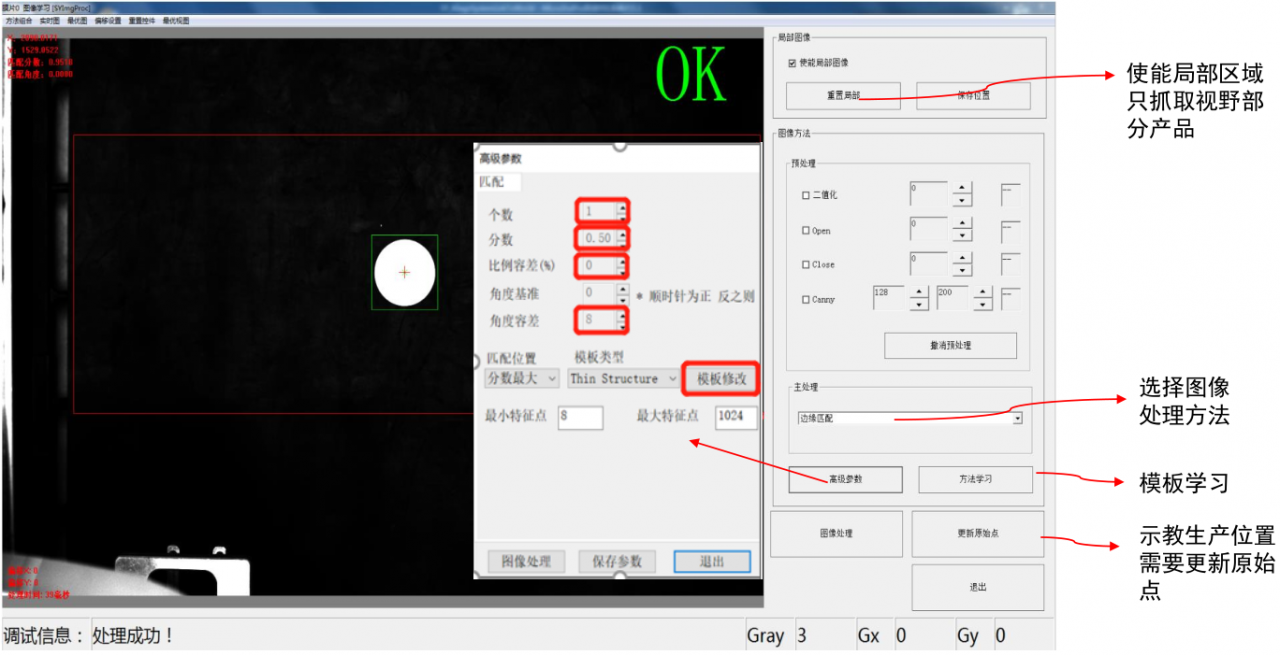Select the 实时图 menu item
This screenshot has height=655, width=1280.
(x=49, y=19)
